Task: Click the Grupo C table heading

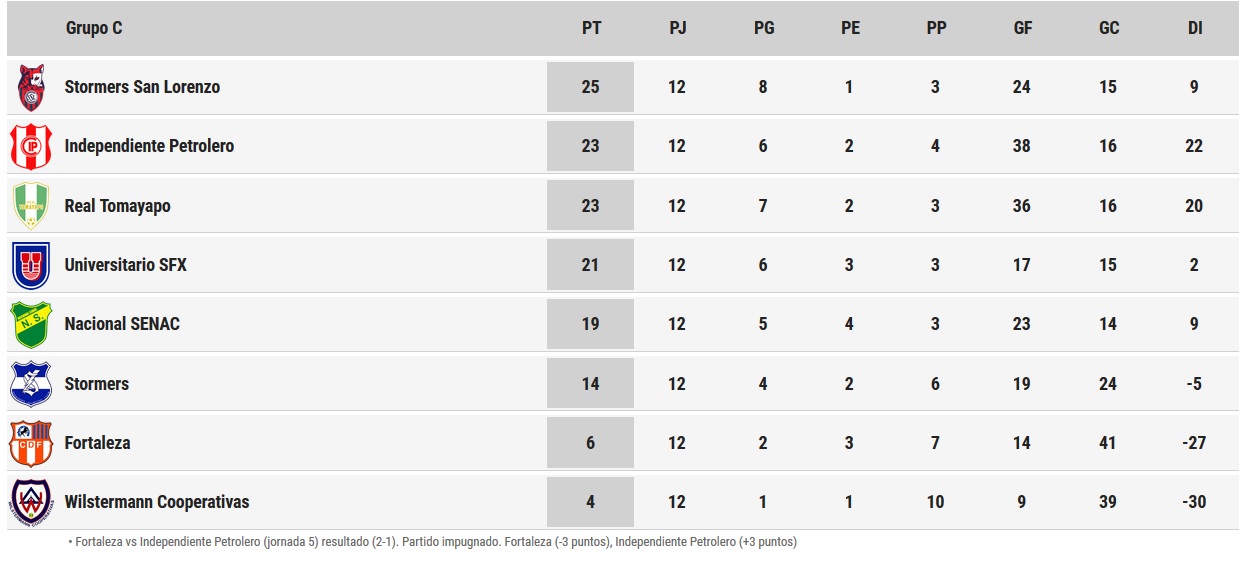Action: pos(94,28)
